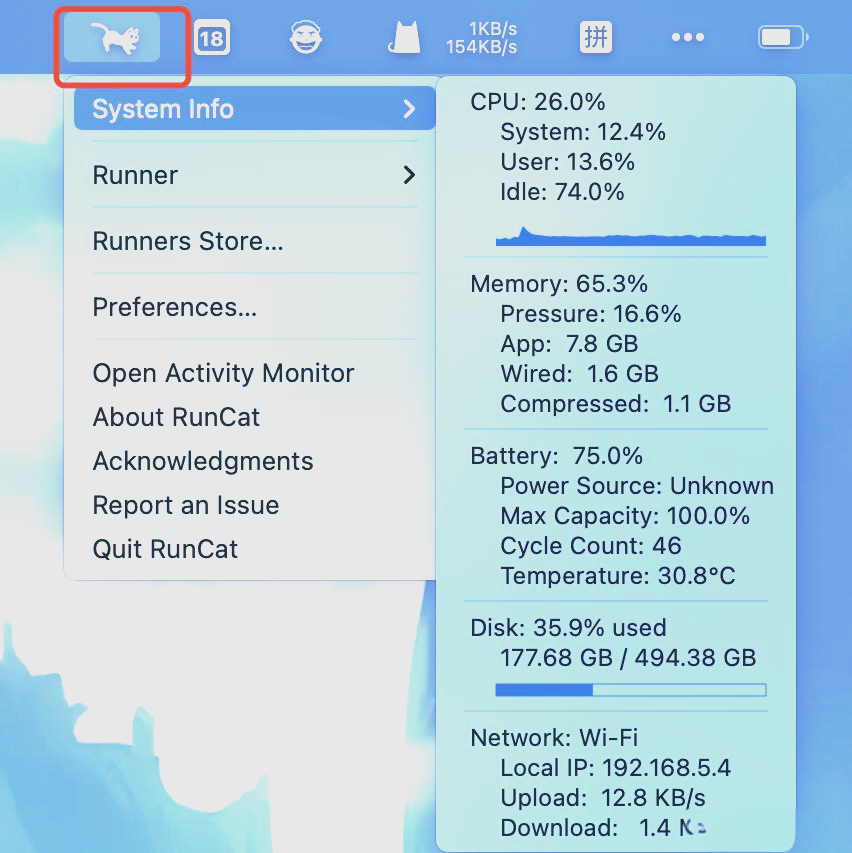852x853 pixels.
Task: Click the Disk: 35.9% used line
Action: click(568, 627)
